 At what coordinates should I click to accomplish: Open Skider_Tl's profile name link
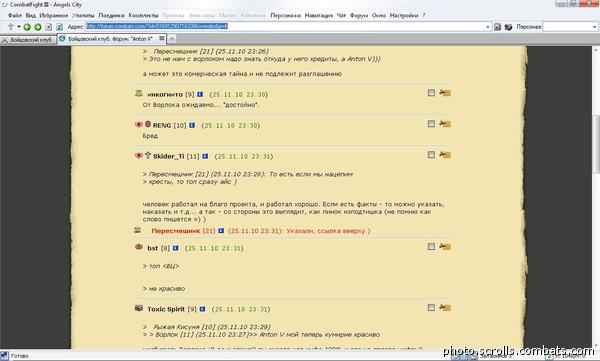point(168,156)
